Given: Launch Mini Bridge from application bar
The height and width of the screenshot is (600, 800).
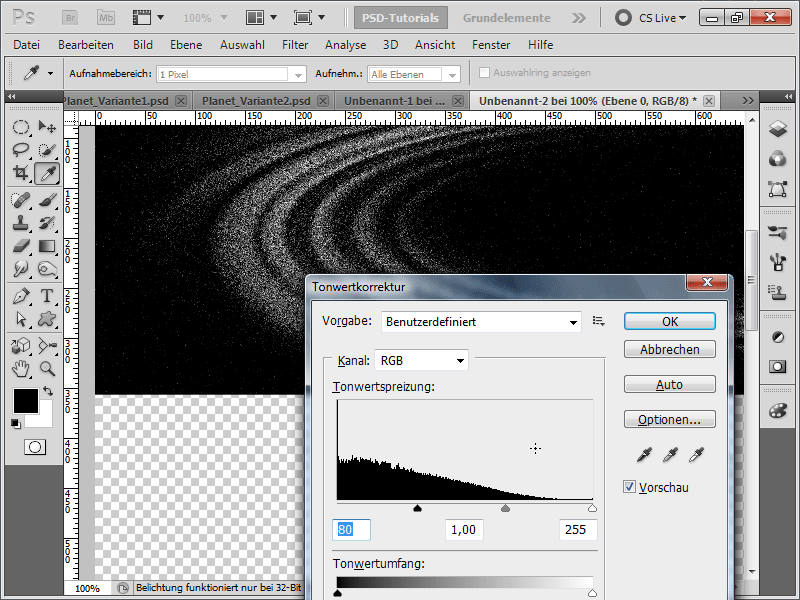Looking at the screenshot, I should point(106,18).
